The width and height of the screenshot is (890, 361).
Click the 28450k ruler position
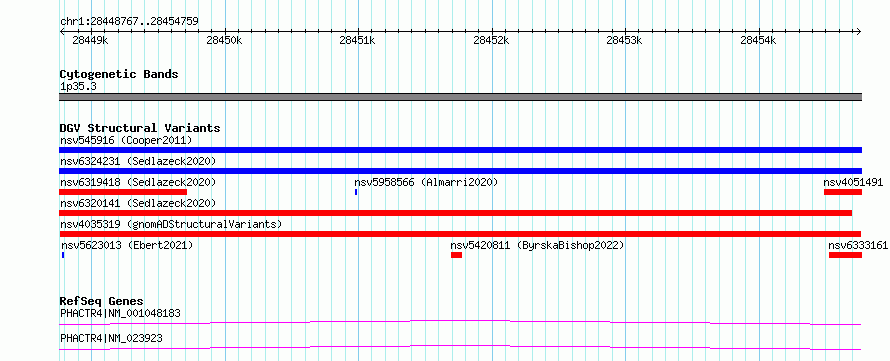(x=224, y=40)
